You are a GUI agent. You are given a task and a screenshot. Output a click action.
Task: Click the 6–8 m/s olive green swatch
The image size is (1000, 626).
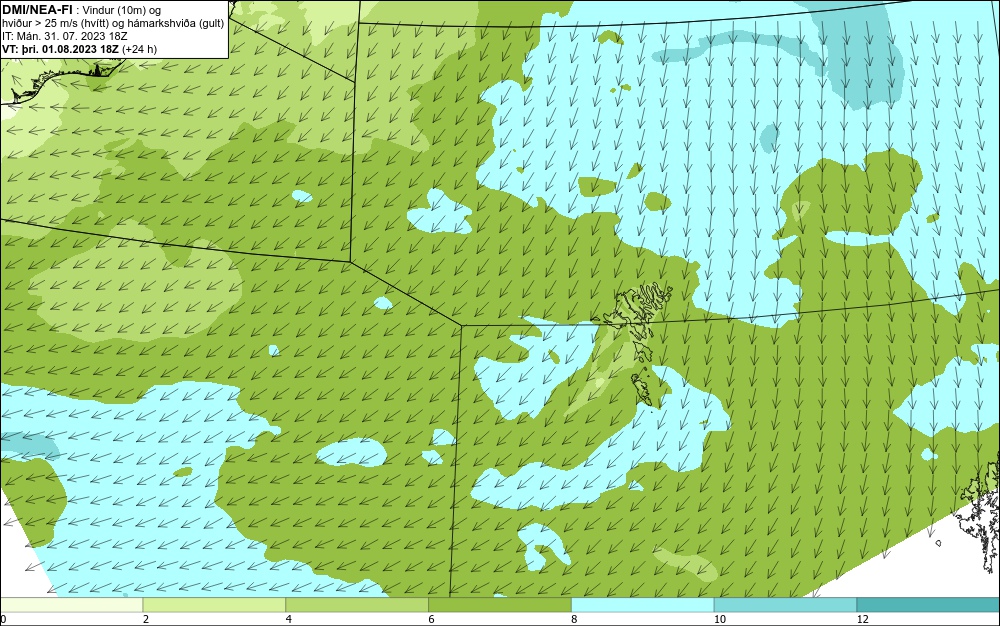pyautogui.click(x=500, y=605)
